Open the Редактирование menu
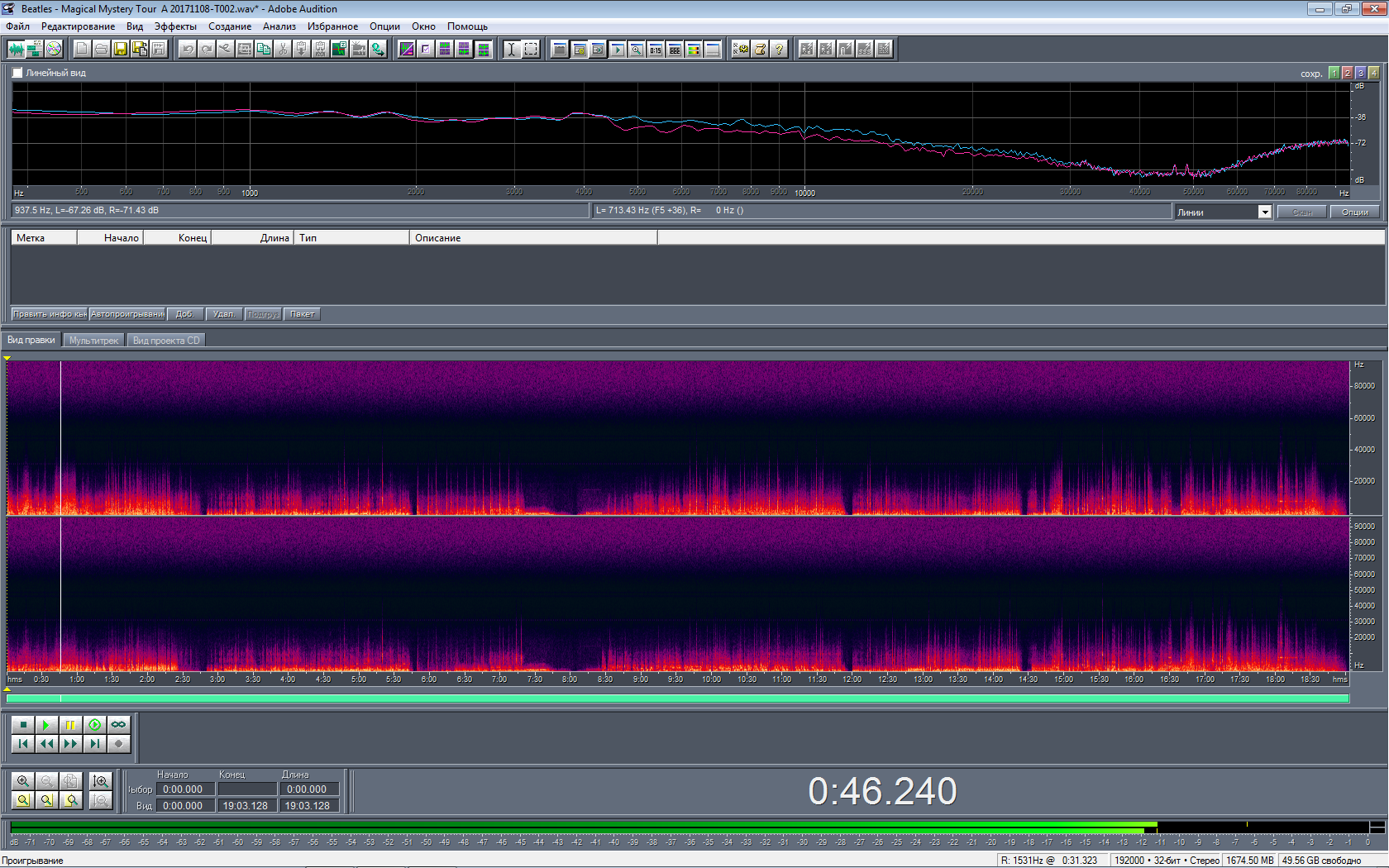1389x868 pixels. pos(79,26)
